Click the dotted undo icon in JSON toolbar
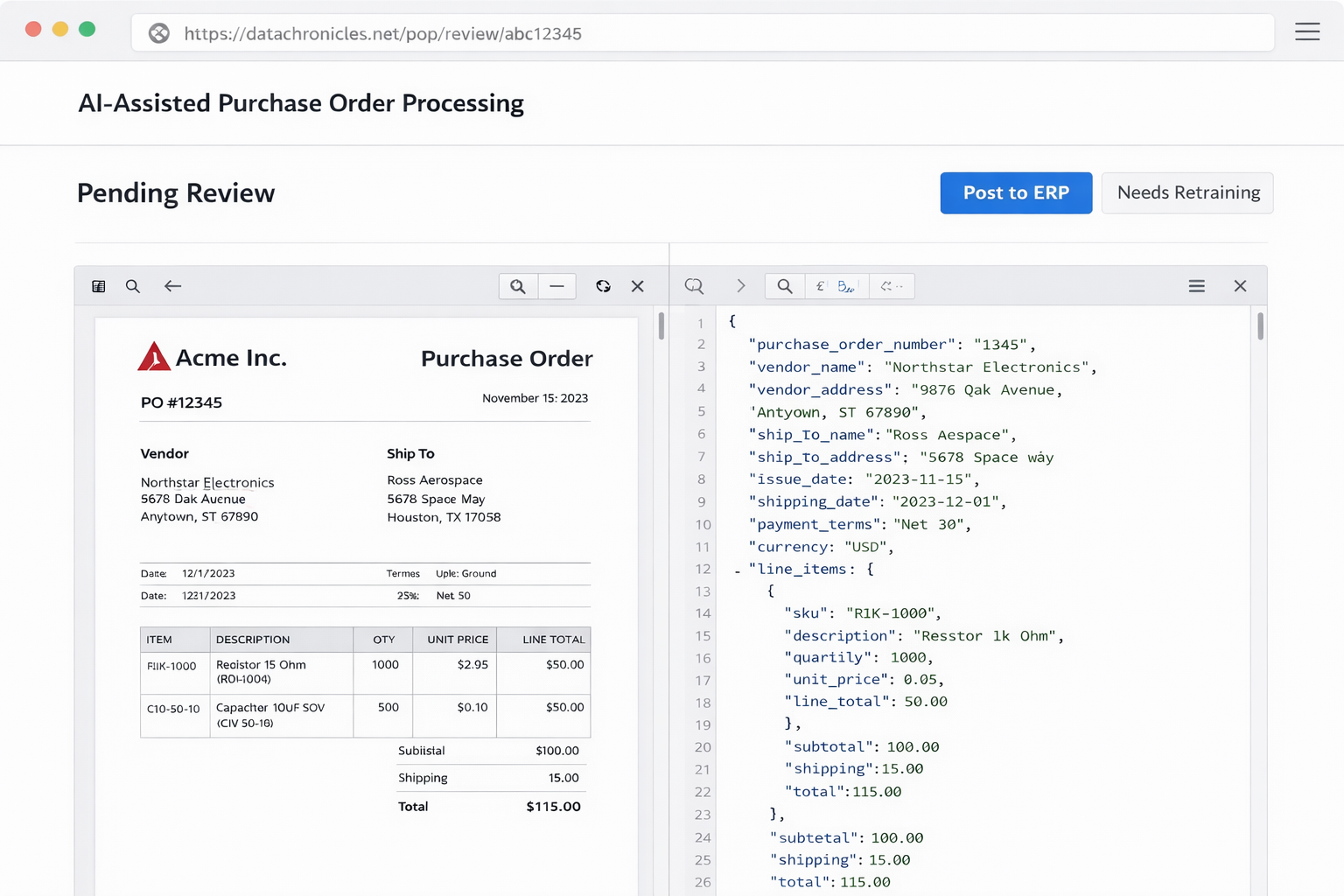 tap(891, 286)
